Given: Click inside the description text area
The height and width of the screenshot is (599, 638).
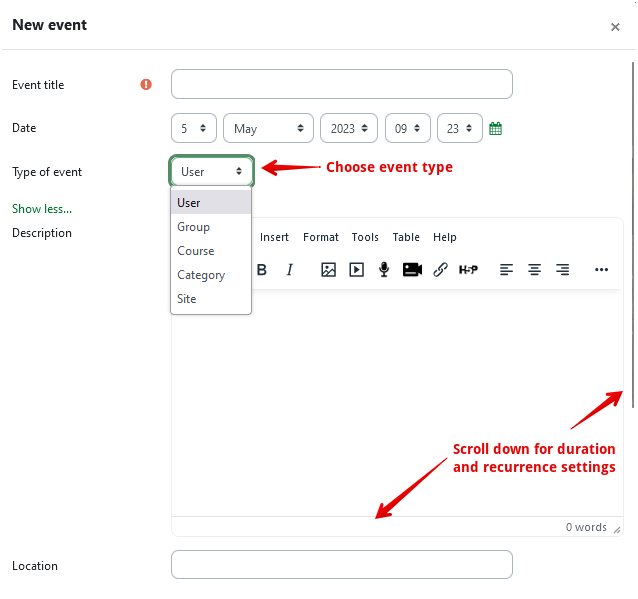Looking at the screenshot, I should click(397, 403).
